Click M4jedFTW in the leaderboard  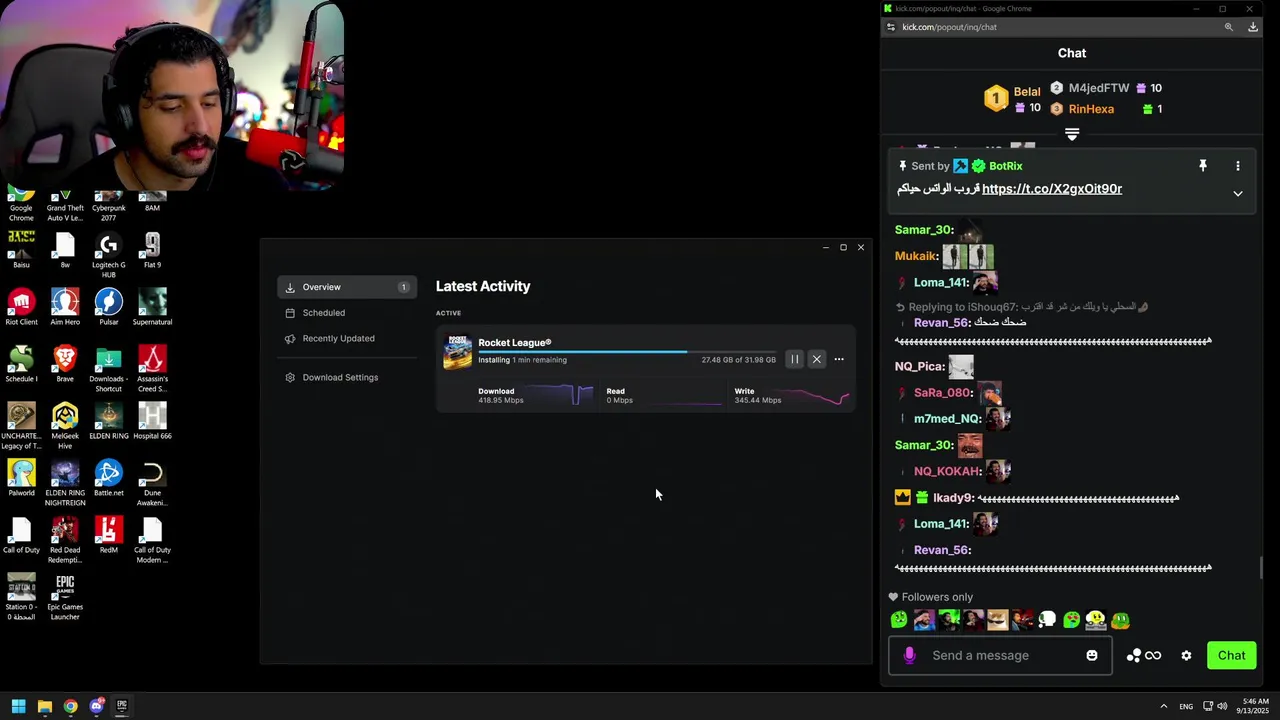tap(1098, 88)
